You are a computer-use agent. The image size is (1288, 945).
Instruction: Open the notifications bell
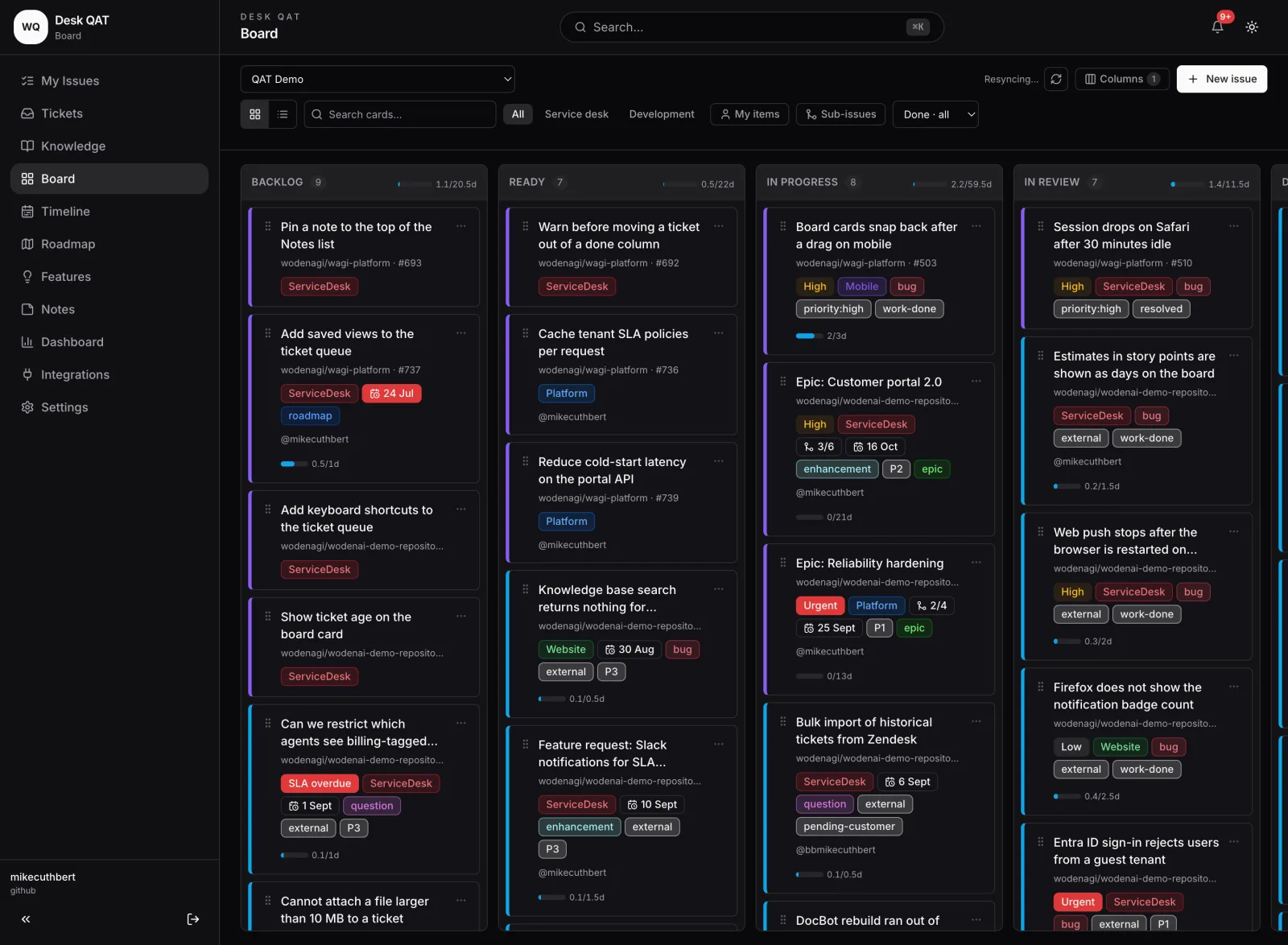[1217, 27]
